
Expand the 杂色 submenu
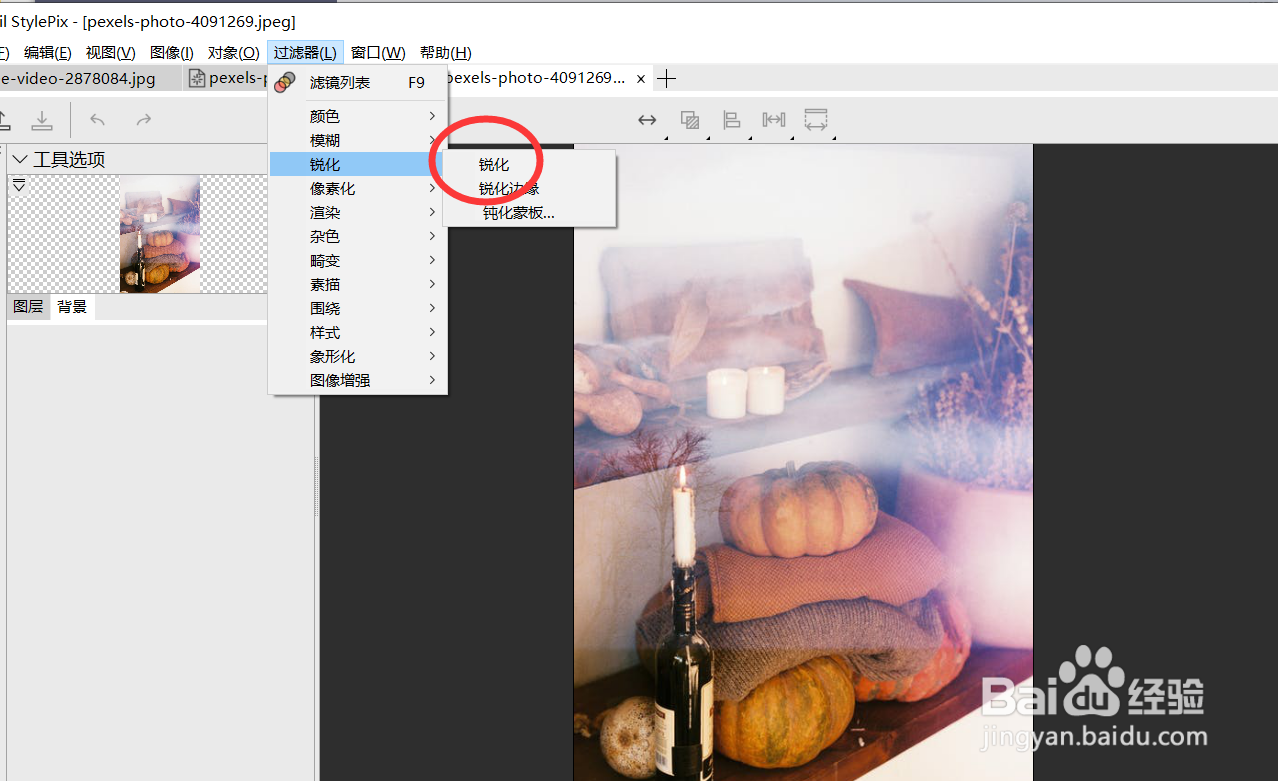tap(358, 237)
